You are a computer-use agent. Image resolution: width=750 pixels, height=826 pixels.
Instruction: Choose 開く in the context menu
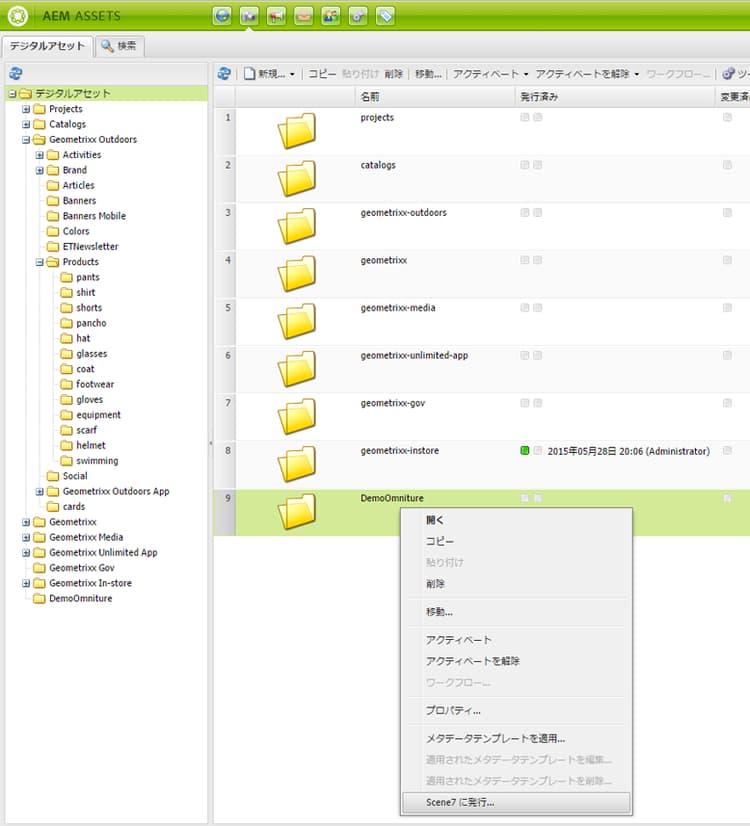pos(517,520)
